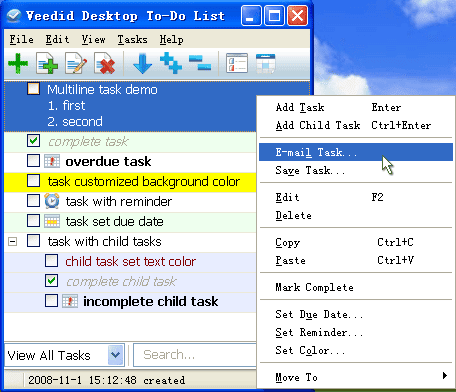The height and width of the screenshot is (392, 456).
Task: Click the Search... input field
Action: point(195,355)
